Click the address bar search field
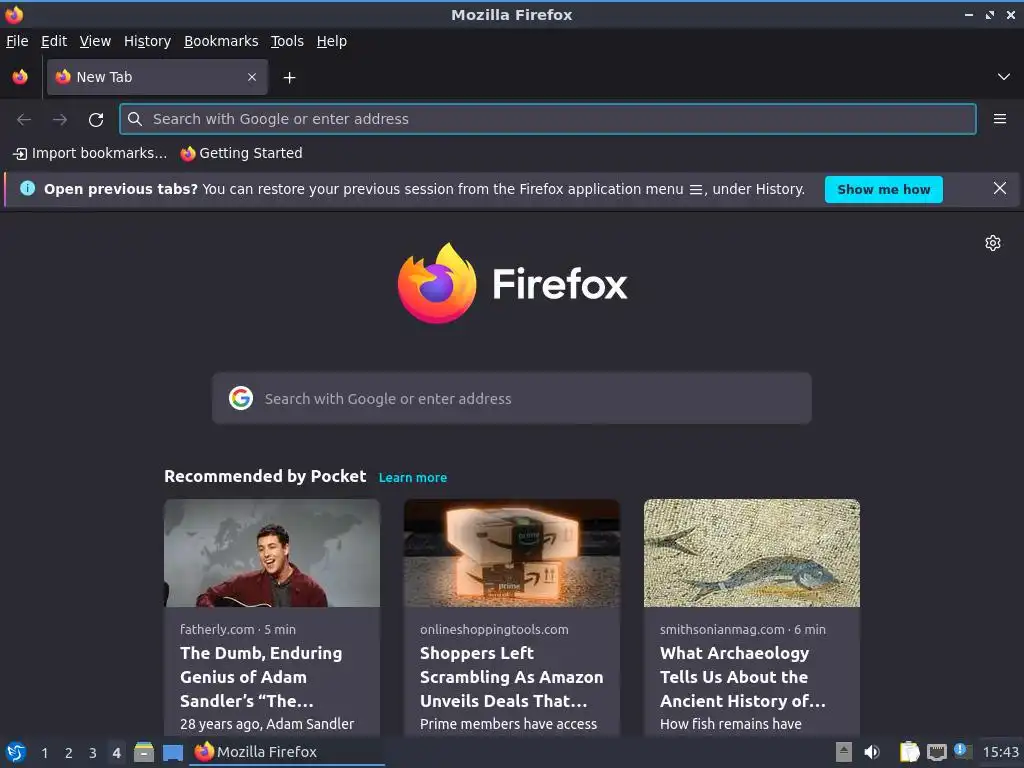 point(547,119)
